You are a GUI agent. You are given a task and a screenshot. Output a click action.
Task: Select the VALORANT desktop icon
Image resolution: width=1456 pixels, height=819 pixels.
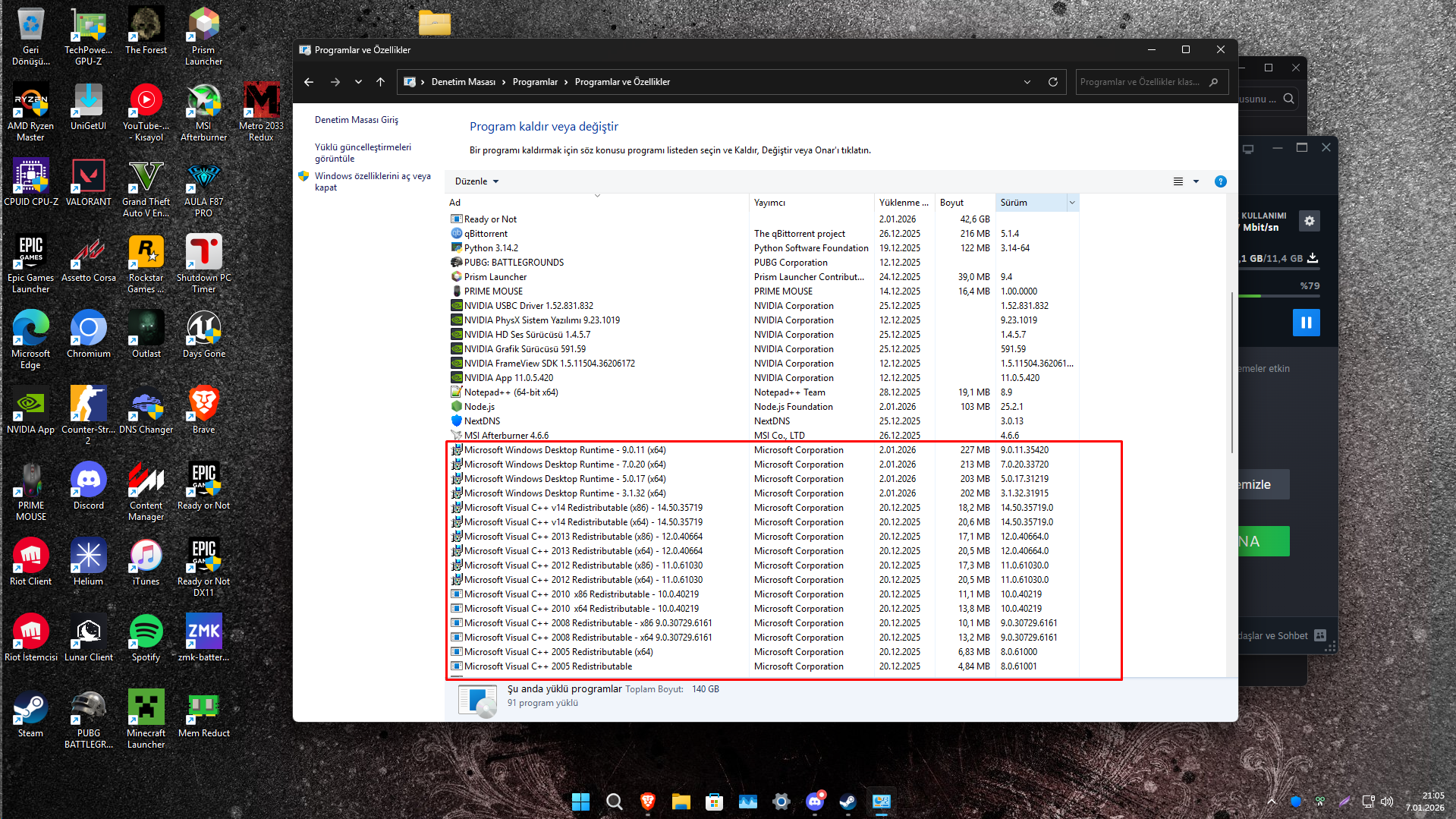(x=89, y=182)
